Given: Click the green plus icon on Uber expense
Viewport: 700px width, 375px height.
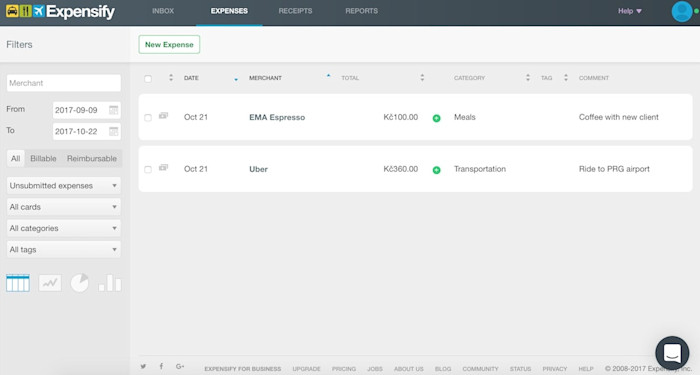Looking at the screenshot, I should pos(437,170).
